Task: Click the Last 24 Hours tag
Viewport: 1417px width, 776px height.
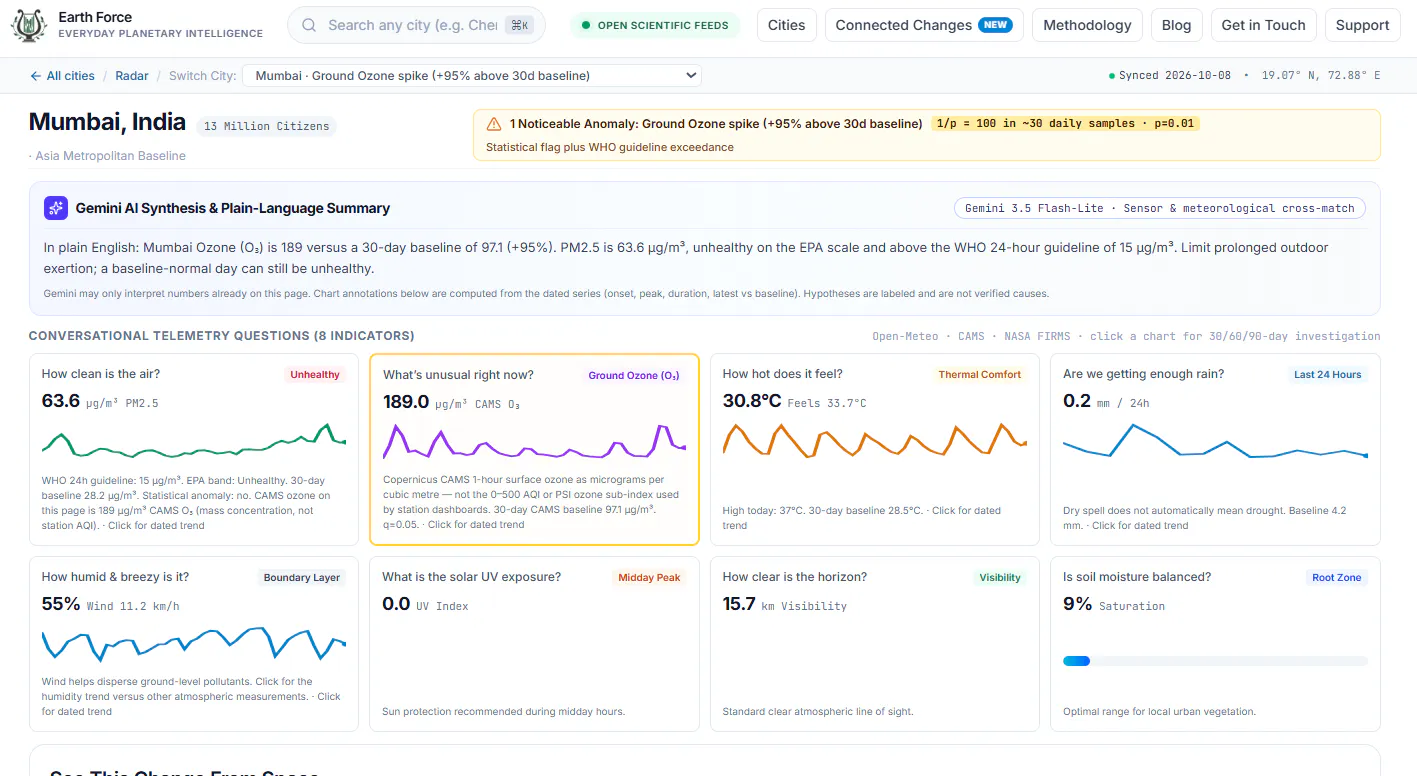Action: (1327, 375)
